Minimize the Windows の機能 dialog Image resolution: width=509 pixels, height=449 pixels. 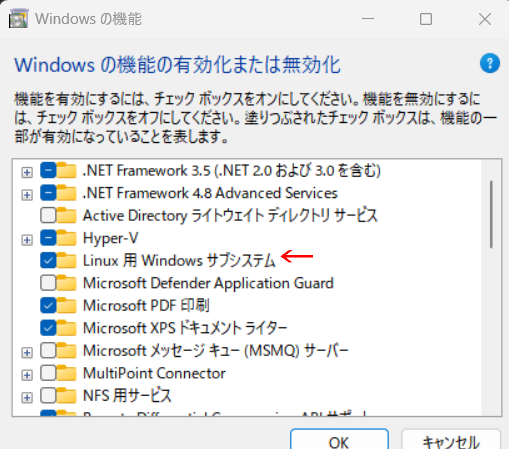pyautogui.click(x=368, y=19)
